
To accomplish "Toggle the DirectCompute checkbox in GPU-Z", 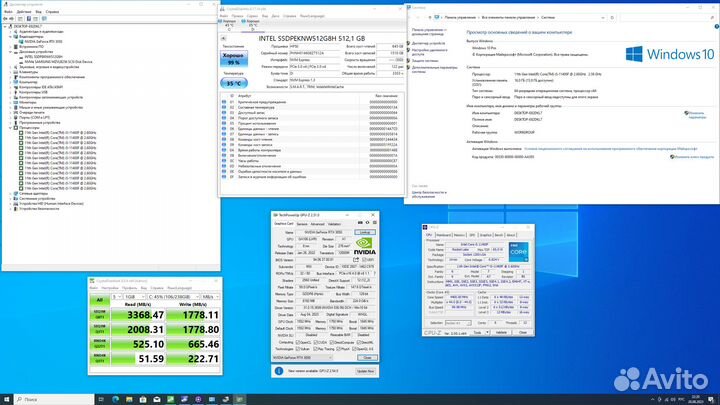I will click(332, 343).
